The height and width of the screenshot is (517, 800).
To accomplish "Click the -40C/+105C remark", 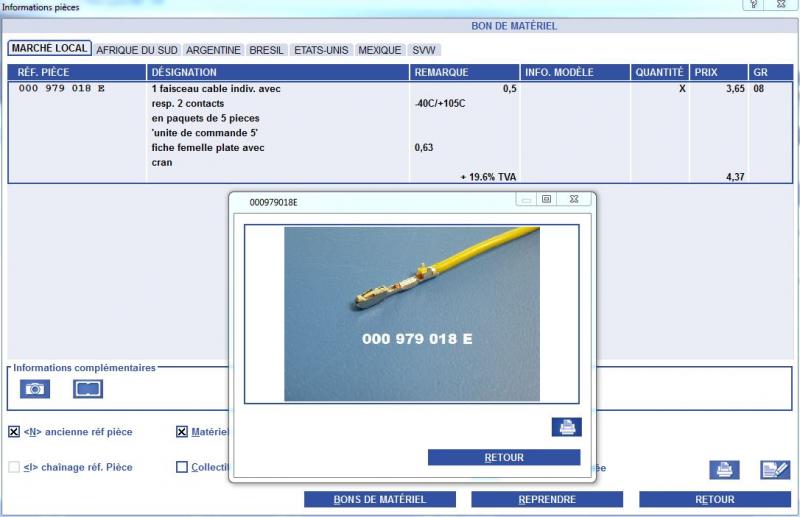I will 440,103.
